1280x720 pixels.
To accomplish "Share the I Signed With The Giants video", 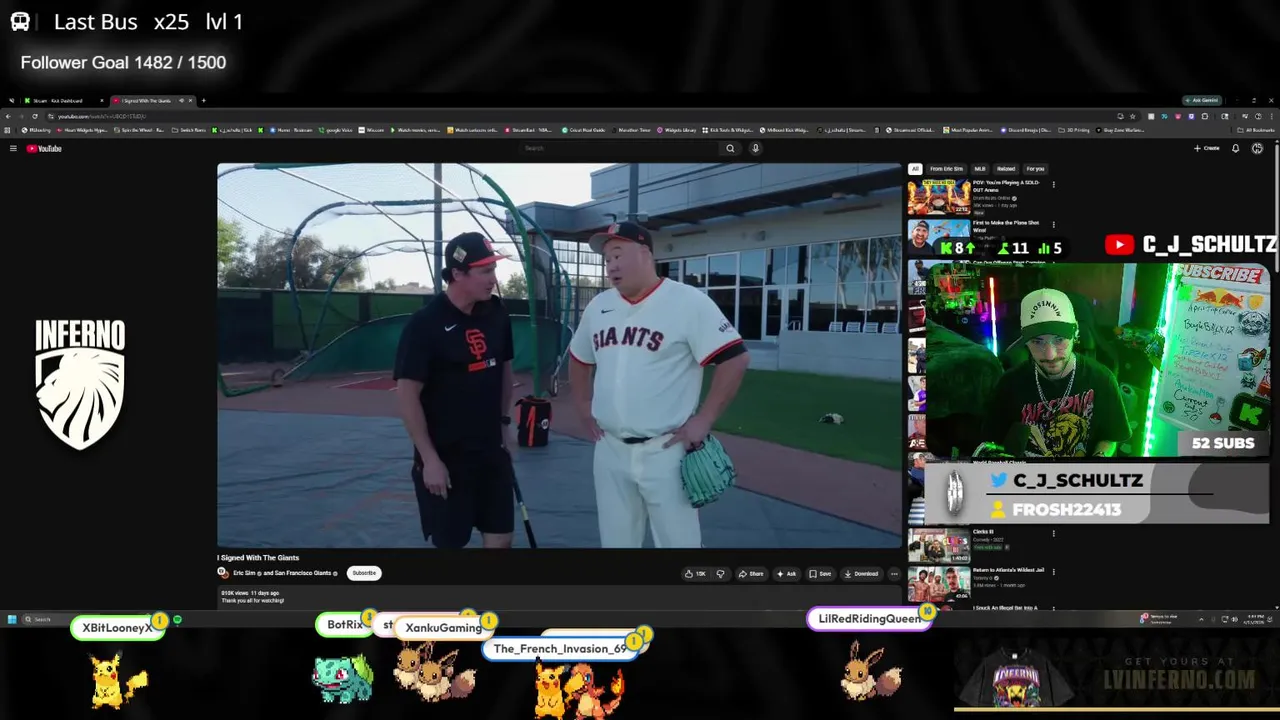I will [751, 574].
